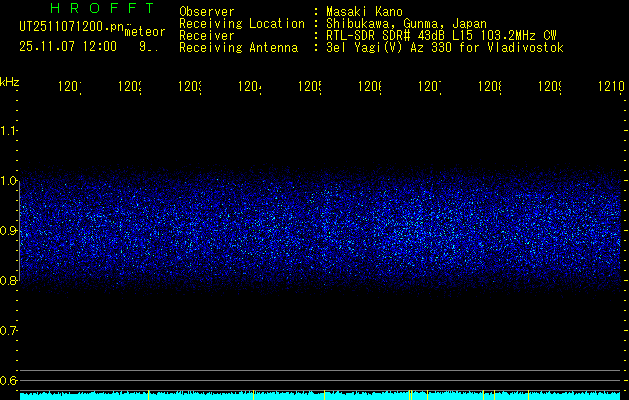This screenshot has height=400, width=629.
Task: Click the blue noise band in spectrogram
Action: 320,230
